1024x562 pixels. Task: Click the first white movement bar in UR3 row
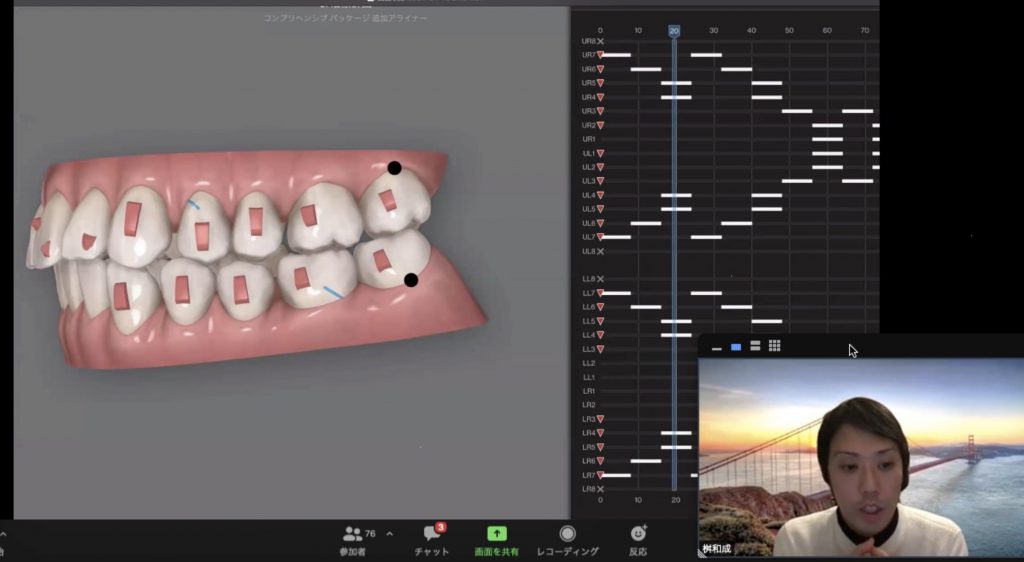pyautogui.click(x=797, y=111)
